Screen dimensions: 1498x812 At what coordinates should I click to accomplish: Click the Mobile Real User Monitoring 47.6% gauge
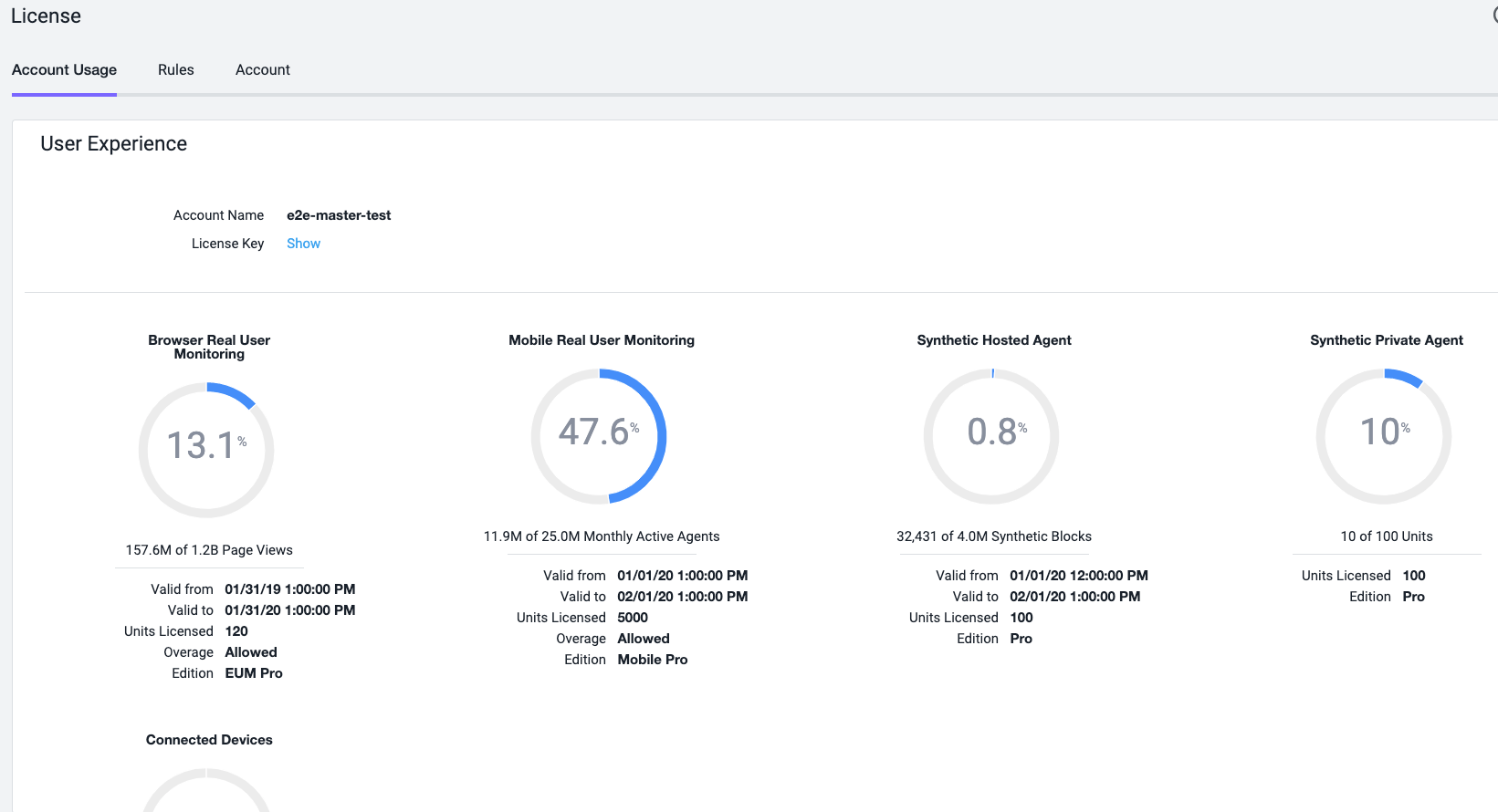coord(599,436)
